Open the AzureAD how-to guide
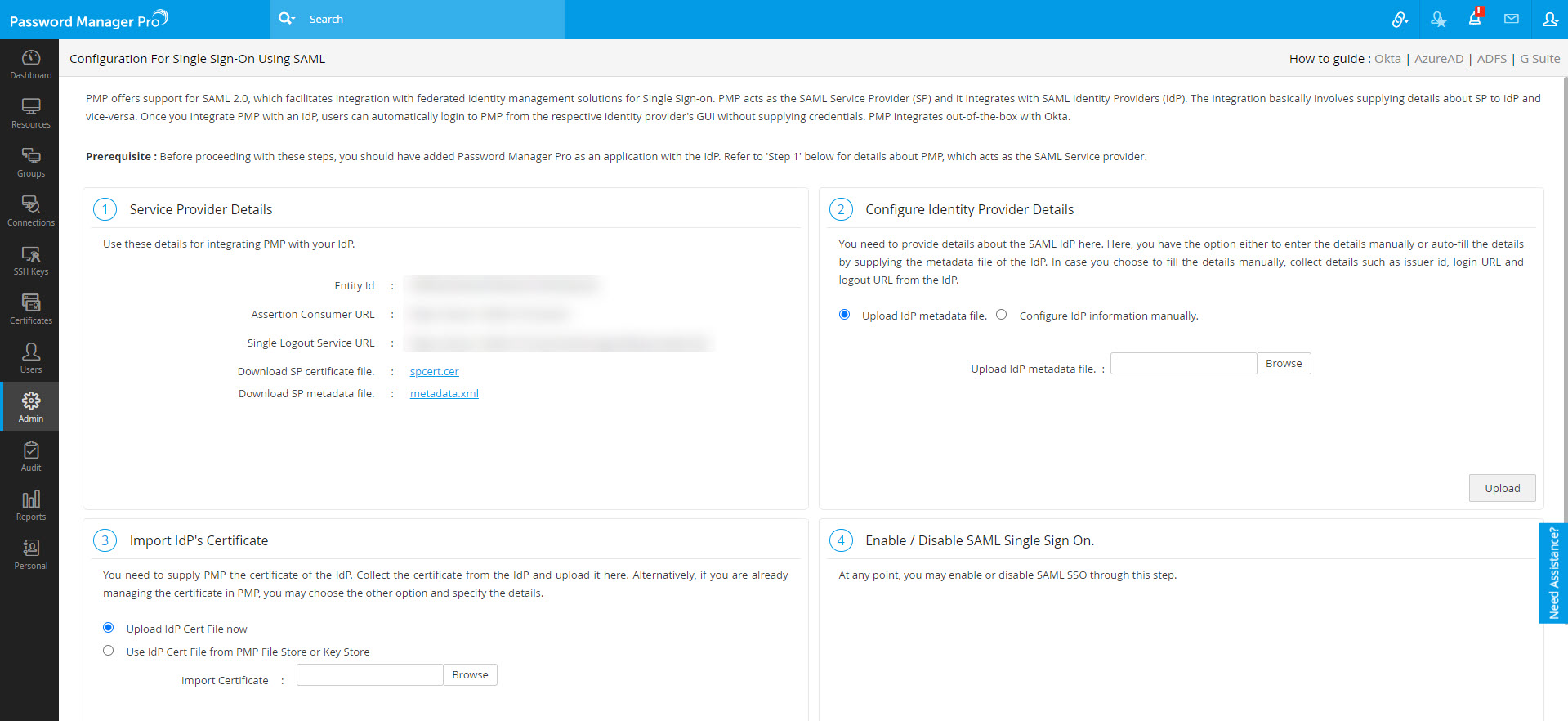The height and width of the screenshot is (721, 1568). coord(1438,59)
